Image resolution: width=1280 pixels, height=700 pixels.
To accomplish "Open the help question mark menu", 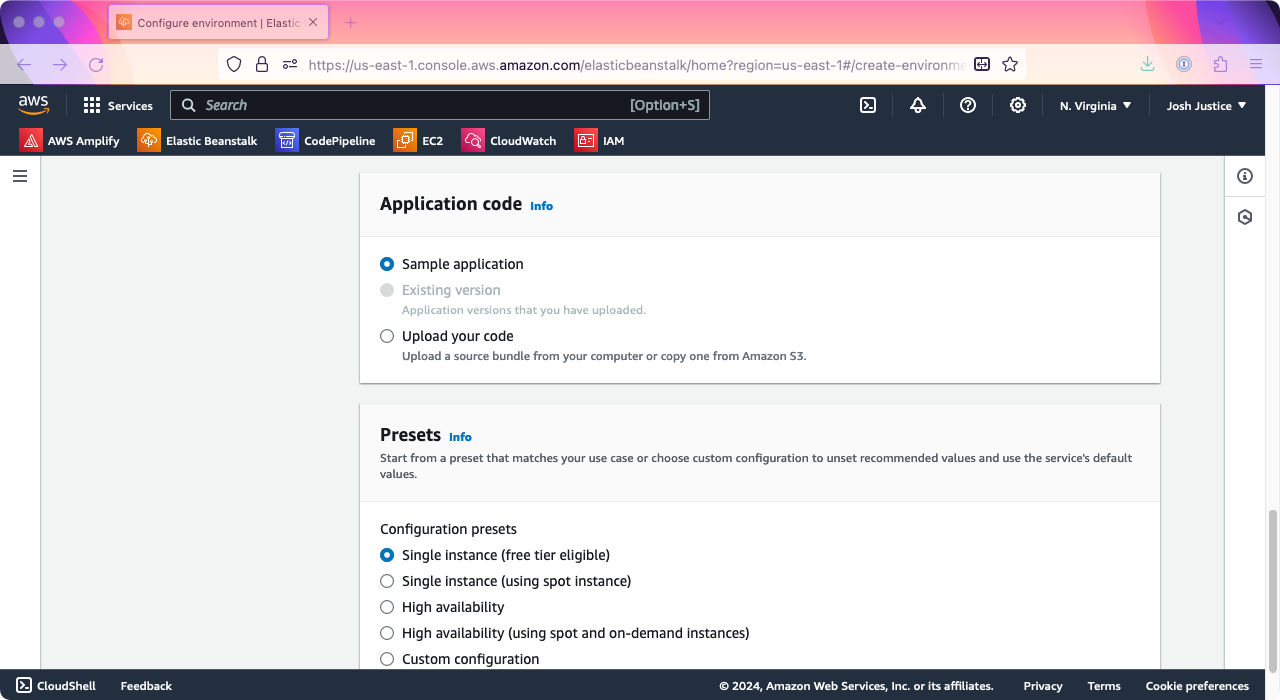I will coord(968,105).
